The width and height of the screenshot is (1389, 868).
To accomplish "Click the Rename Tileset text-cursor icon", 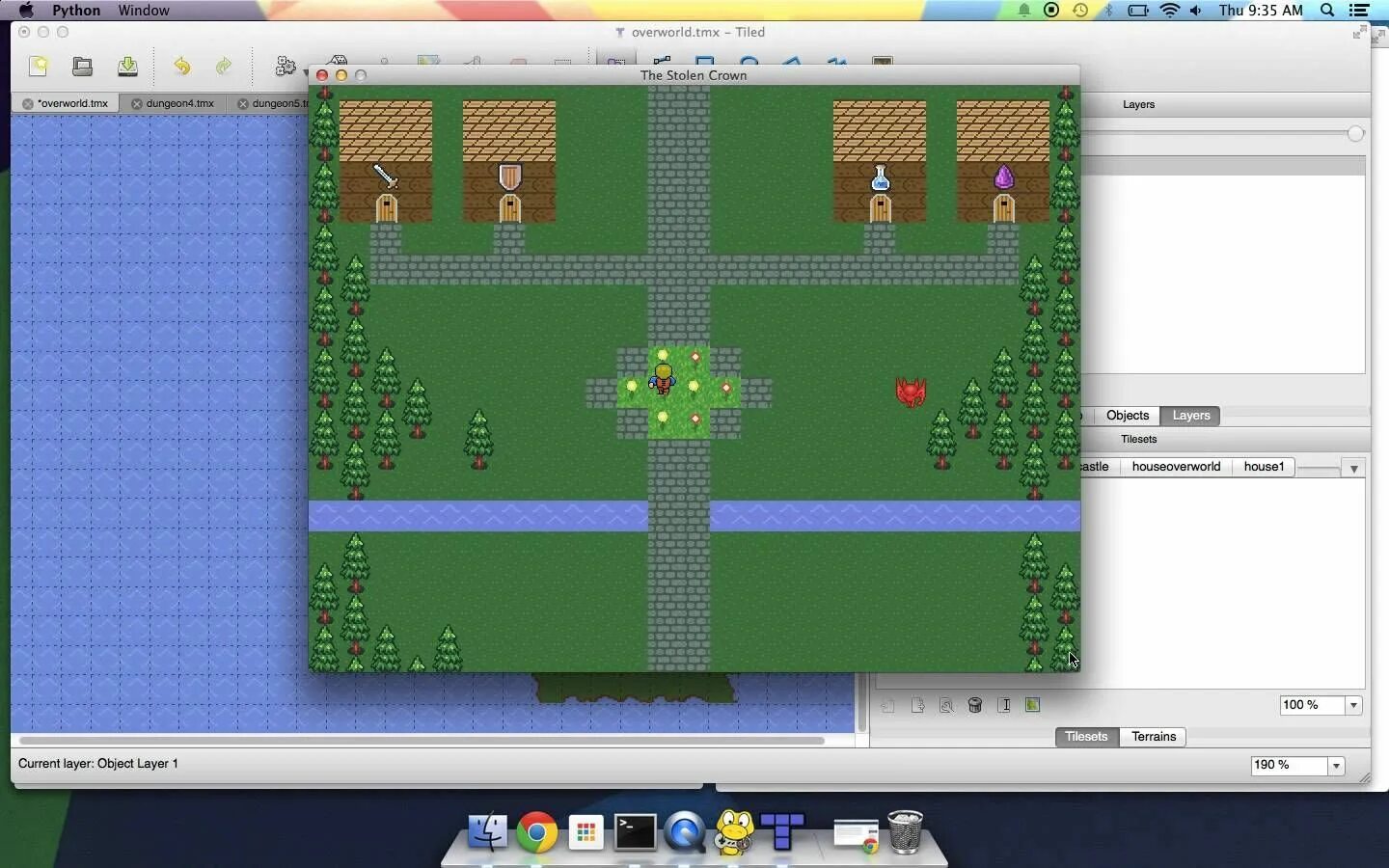I will pos(1004,706).
